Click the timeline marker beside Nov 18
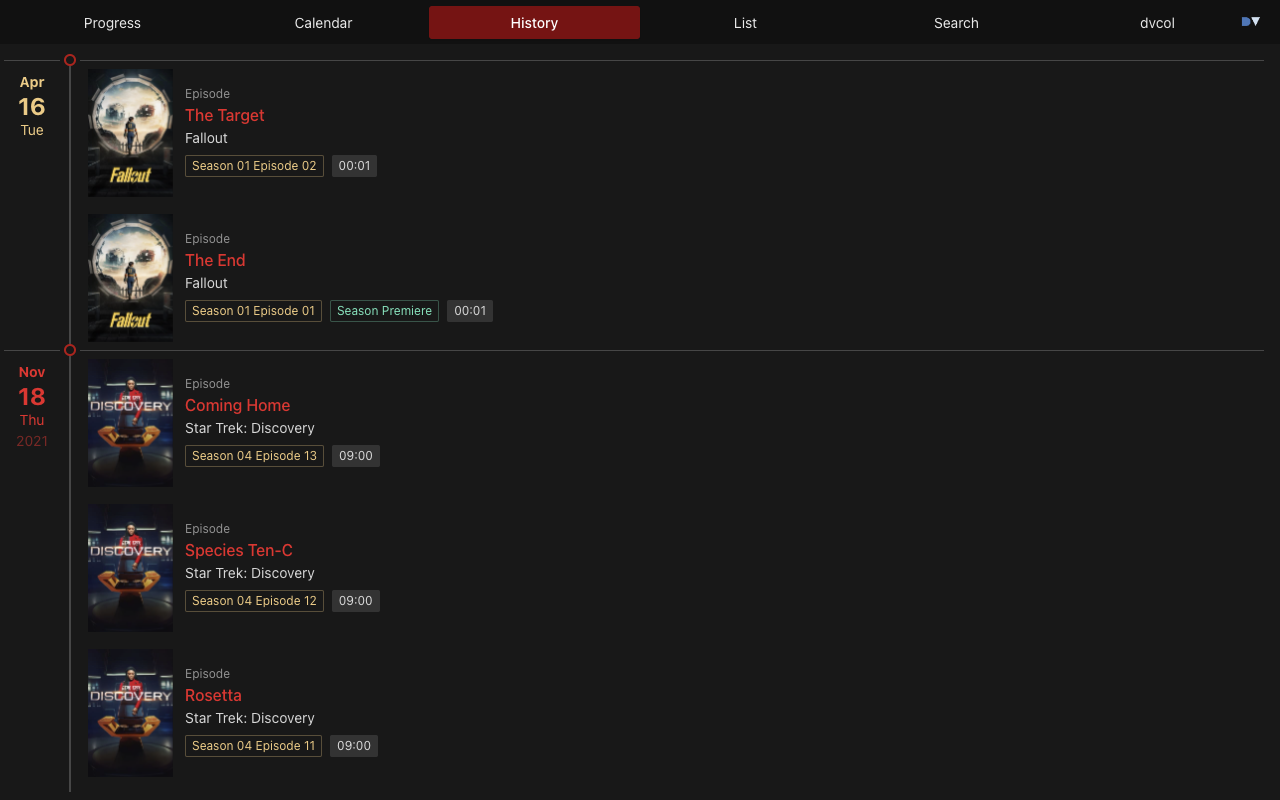The height and width of the screenshot is (800, 1280). pos(69,350)
